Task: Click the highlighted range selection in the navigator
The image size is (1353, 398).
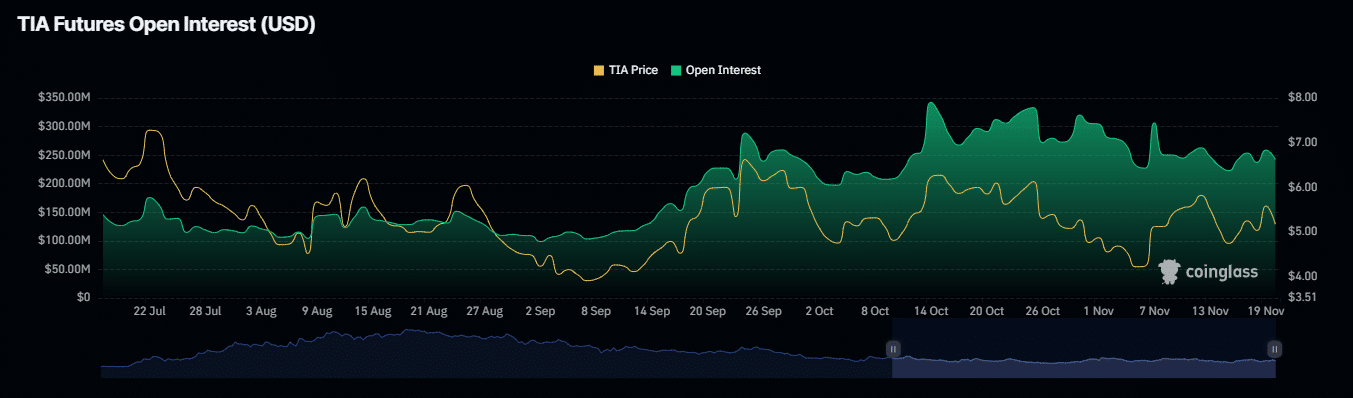Action: [x=1084, y=349]
